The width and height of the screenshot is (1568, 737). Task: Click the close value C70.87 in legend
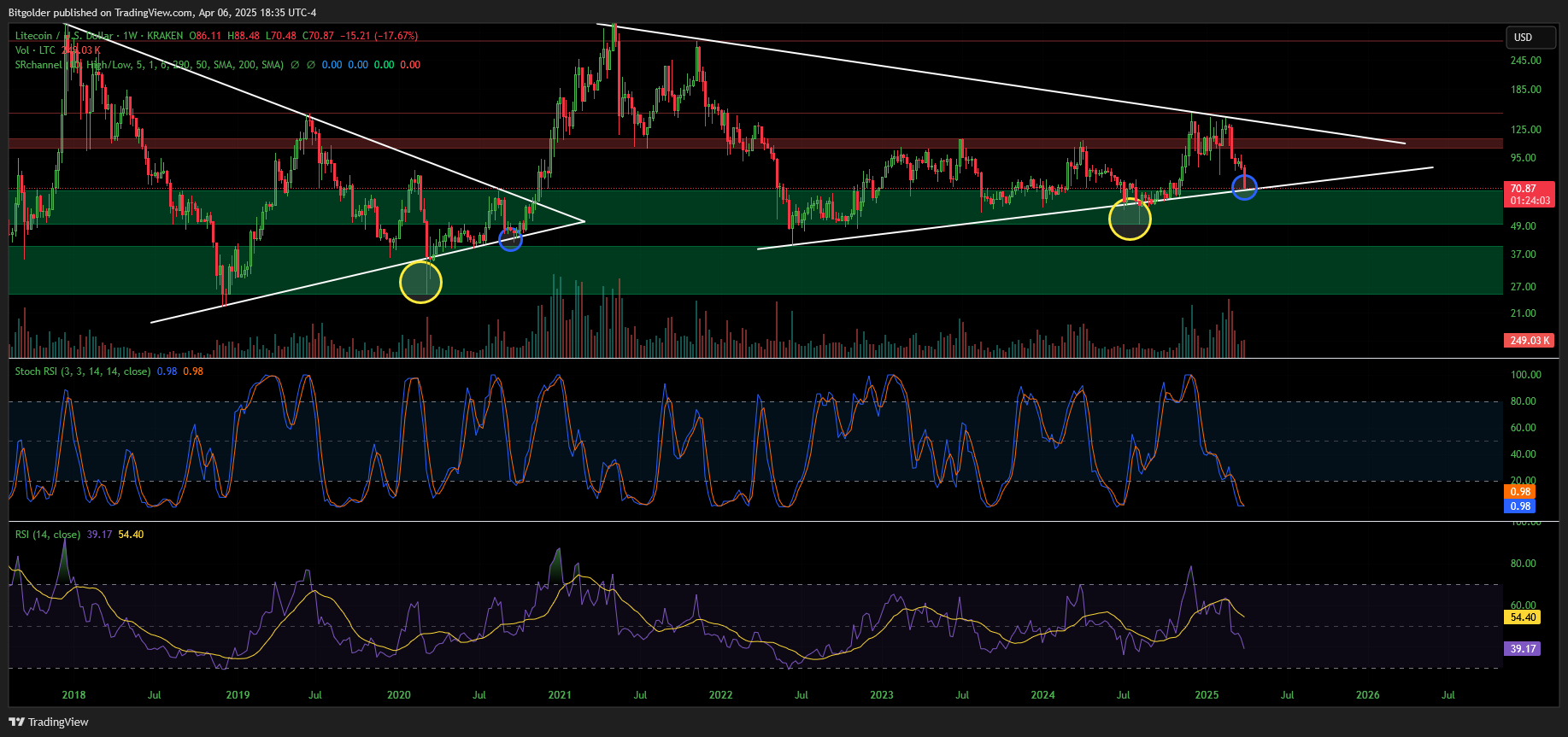318,36
